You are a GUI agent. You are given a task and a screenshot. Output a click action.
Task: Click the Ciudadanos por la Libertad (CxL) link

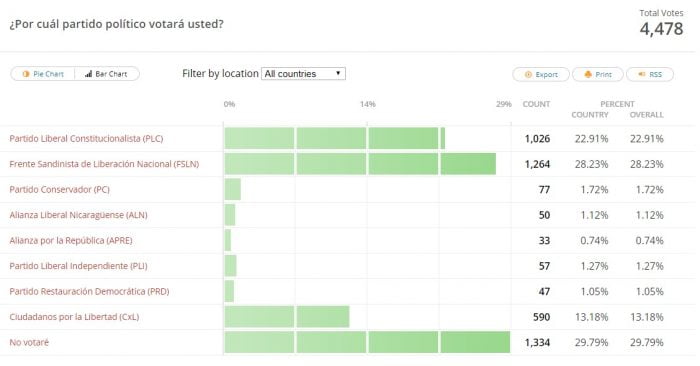[74, 317]
